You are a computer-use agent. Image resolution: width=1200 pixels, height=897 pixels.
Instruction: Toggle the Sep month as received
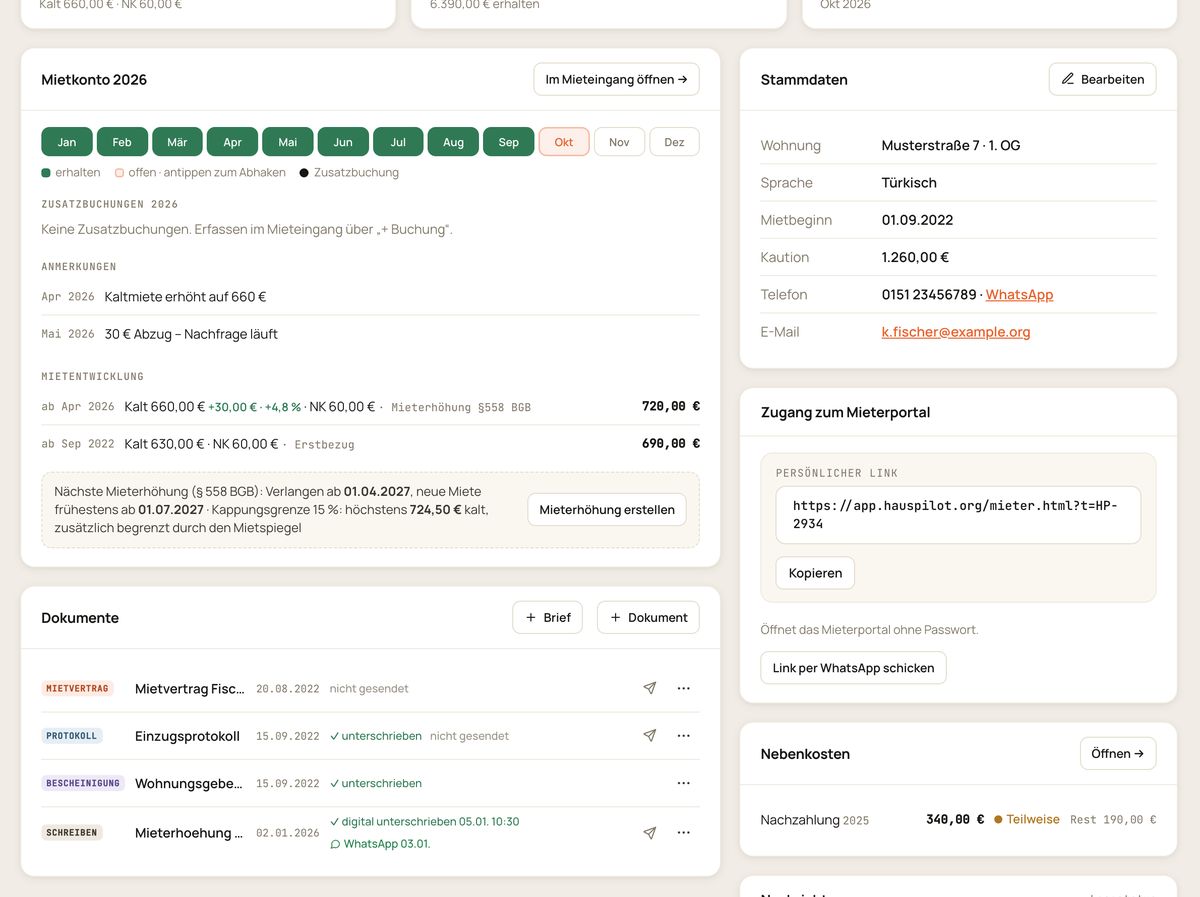[x=509, y=142]
